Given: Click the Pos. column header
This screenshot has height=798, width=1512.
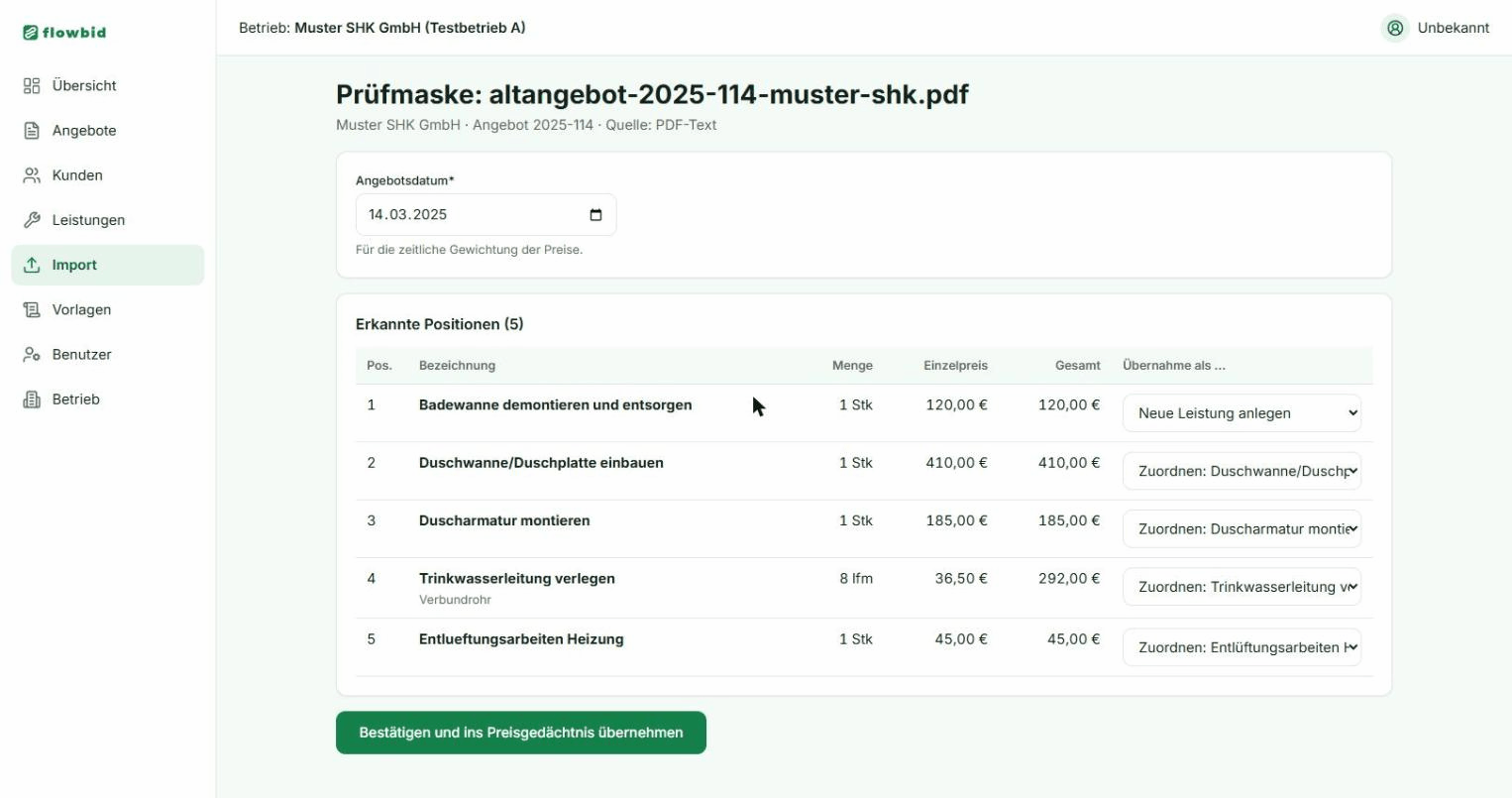Looking at the screenshot, I should [x=379, y=366].
